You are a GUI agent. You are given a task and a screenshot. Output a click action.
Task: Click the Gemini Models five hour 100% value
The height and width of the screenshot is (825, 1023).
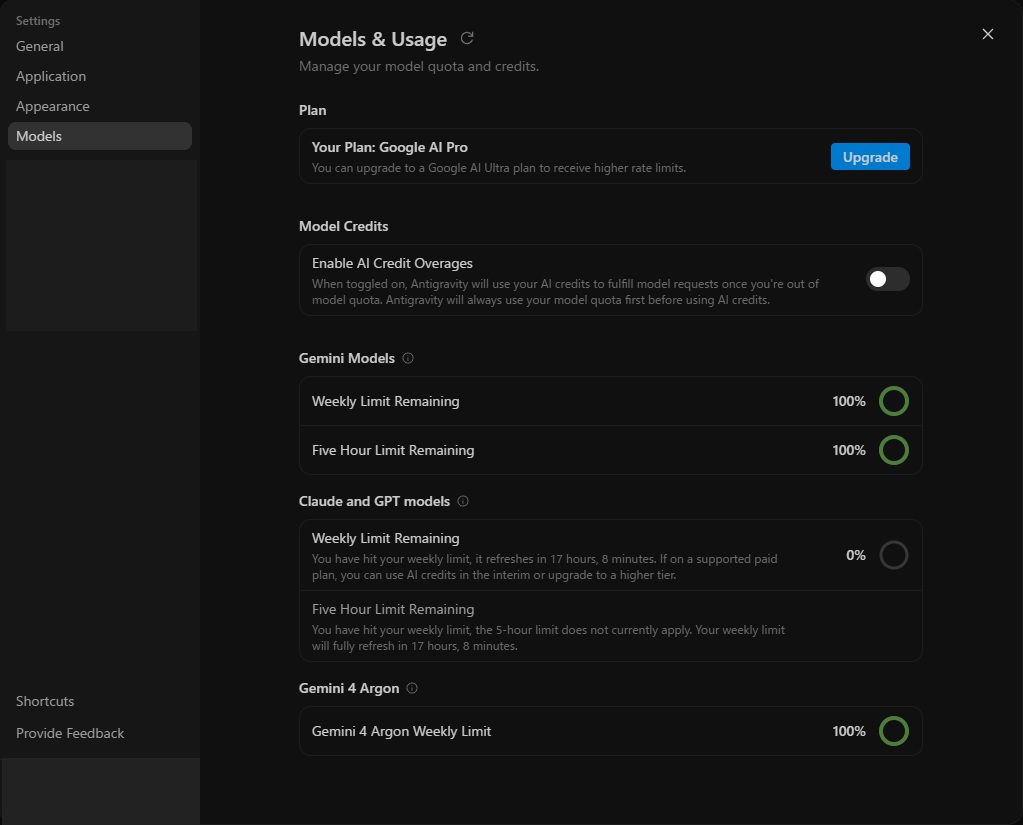coord(849,450)
